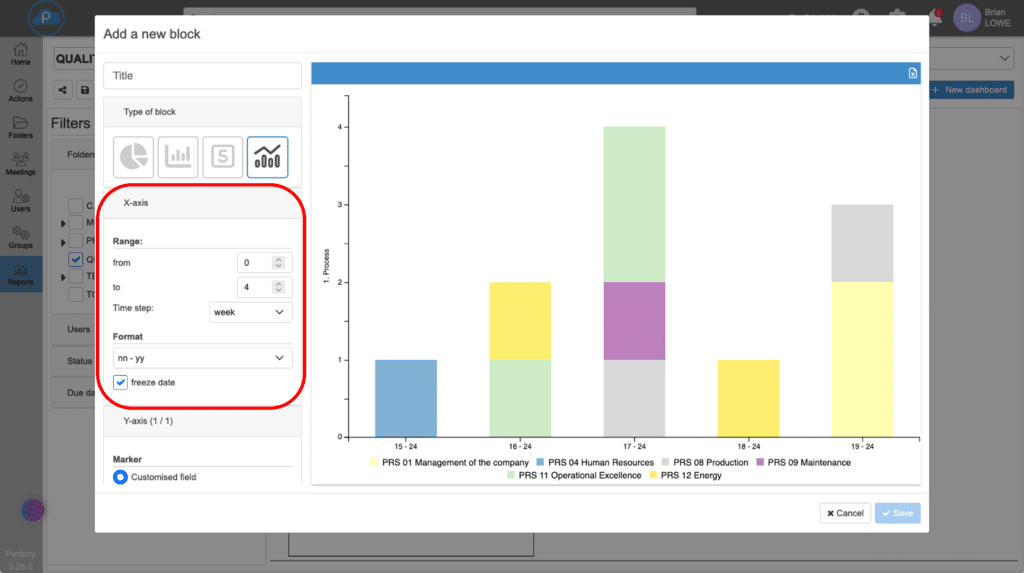
Task: Select the Customised field radio button
Action: (x=120, y=477)
